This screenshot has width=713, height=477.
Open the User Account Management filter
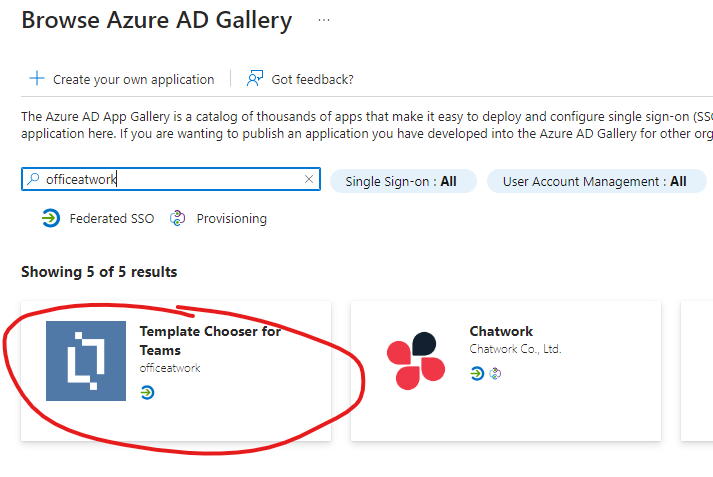[x=595, y=181]
